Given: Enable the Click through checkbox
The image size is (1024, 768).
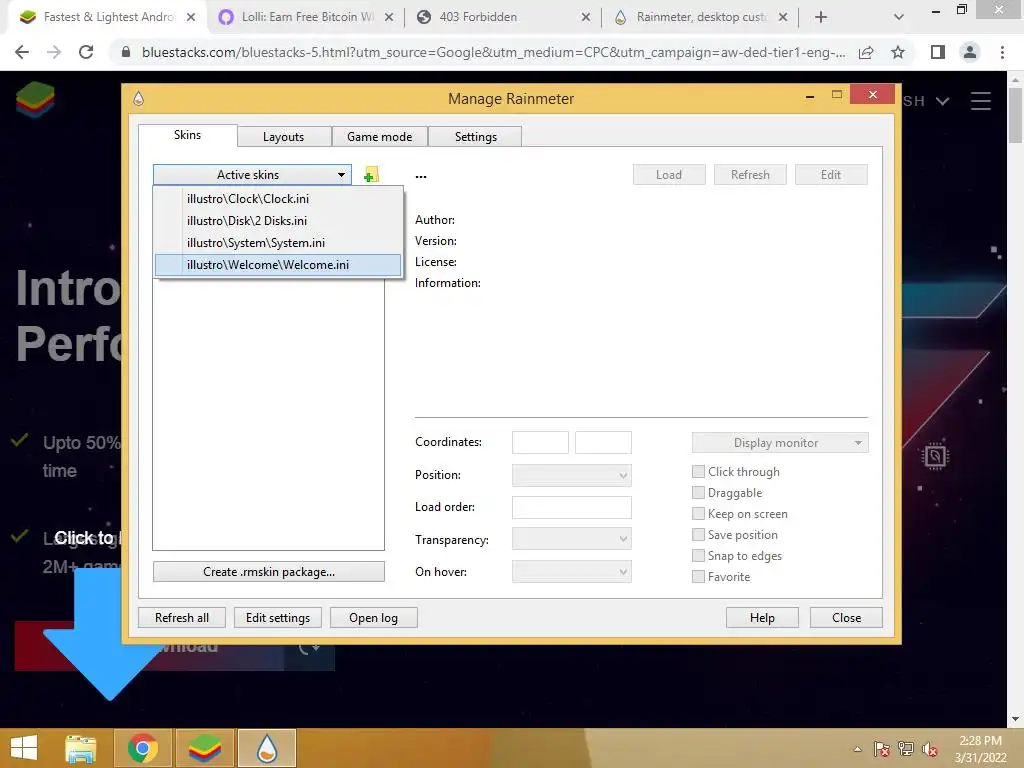Looking at the screenshot, I should point(698,472).
